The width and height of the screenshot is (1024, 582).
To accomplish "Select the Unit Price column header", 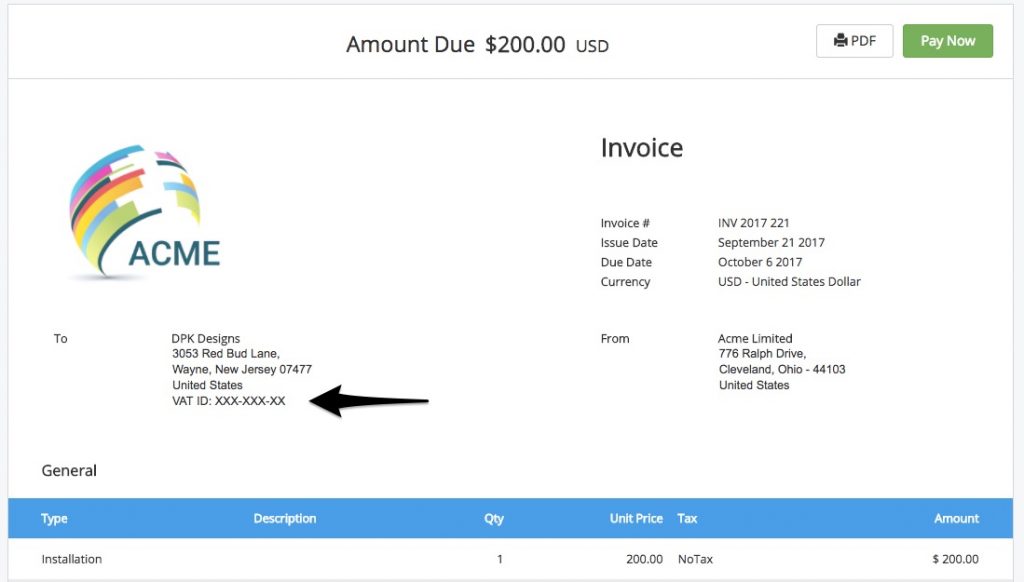I will (636, 518).
